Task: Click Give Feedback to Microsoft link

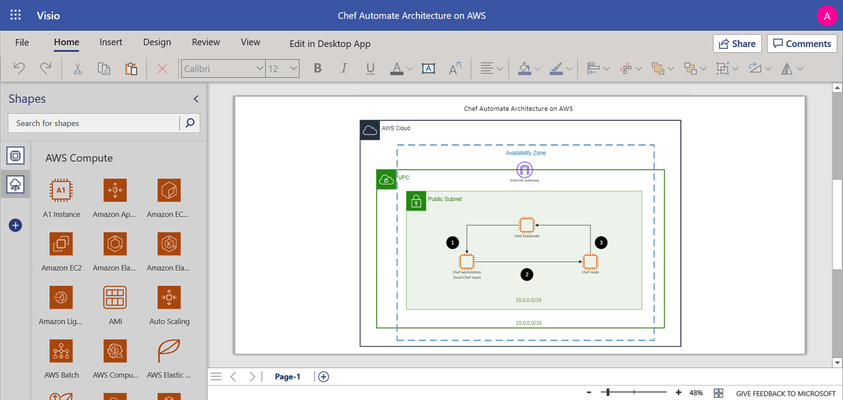Action: pyautogui.click(x=786, y=393)
